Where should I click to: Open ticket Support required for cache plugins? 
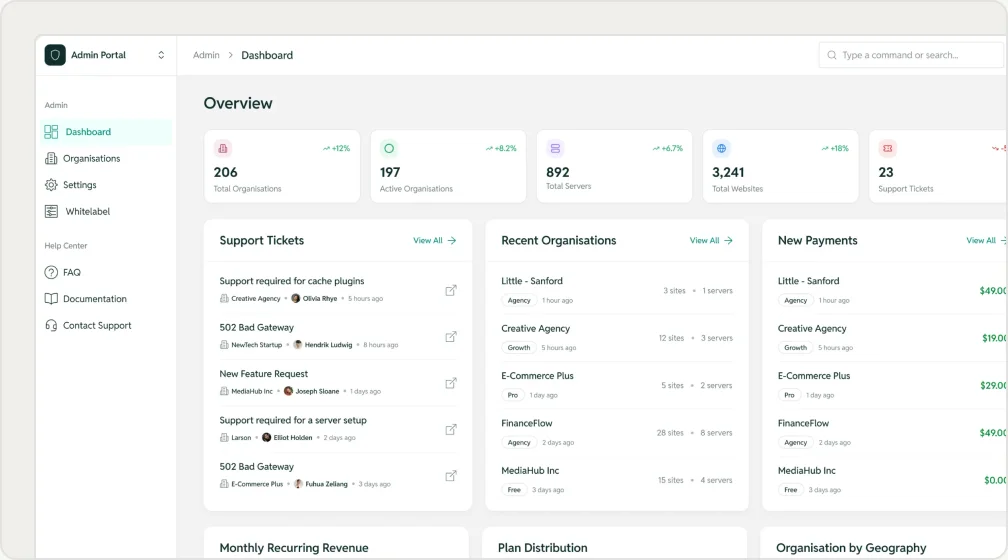click(x=292, y=281)
